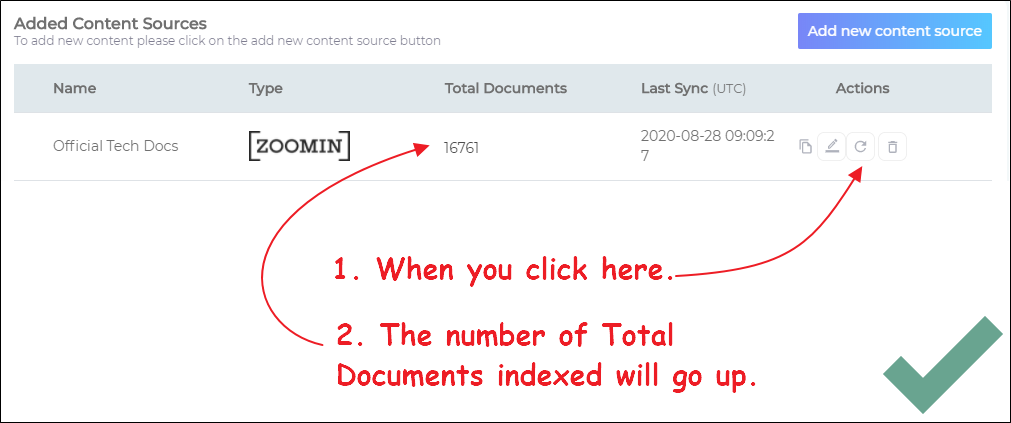
Task: Click the Total Documents column header
Action: pyautogui.click(x=505, y=88)
